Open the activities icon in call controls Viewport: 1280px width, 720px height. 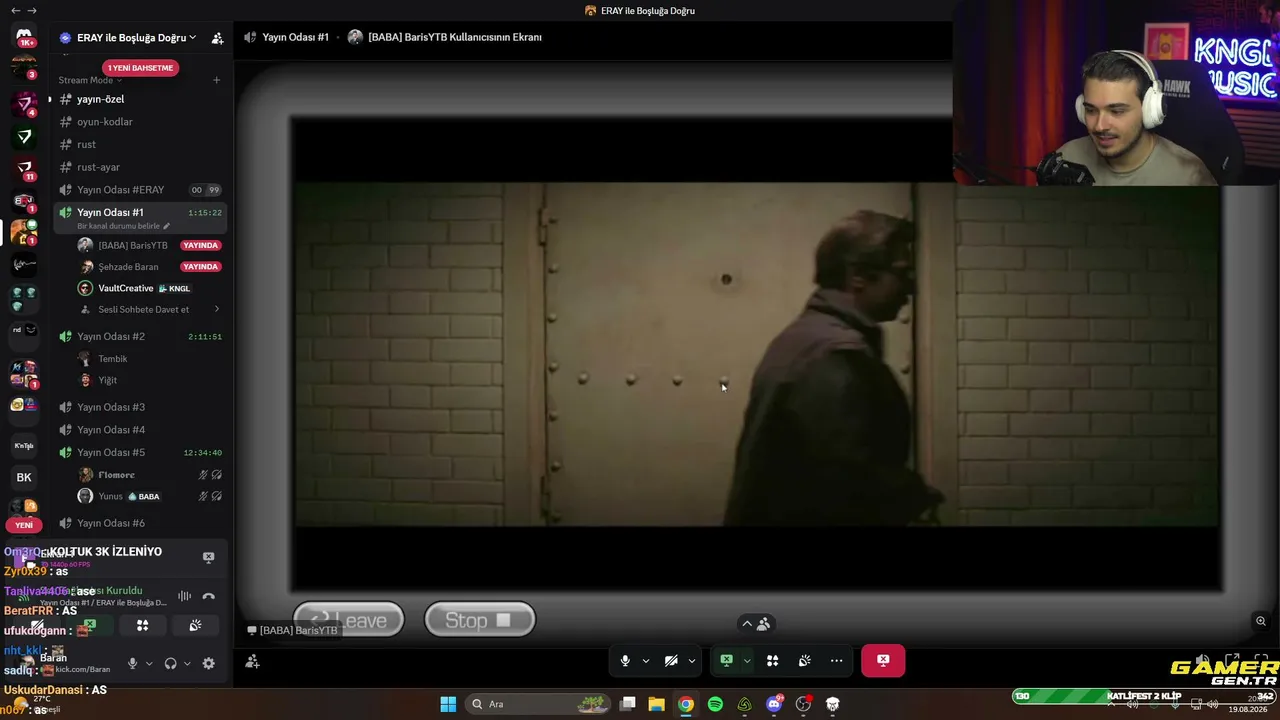pyautogui.click(x=772, y=660)
